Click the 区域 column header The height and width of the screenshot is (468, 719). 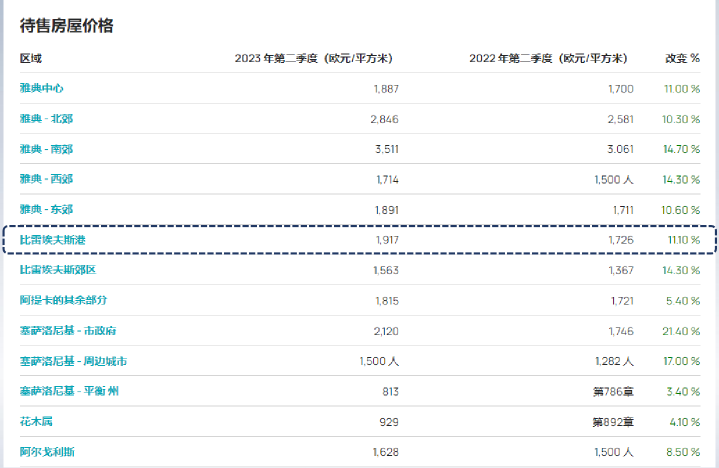[31, 59]
